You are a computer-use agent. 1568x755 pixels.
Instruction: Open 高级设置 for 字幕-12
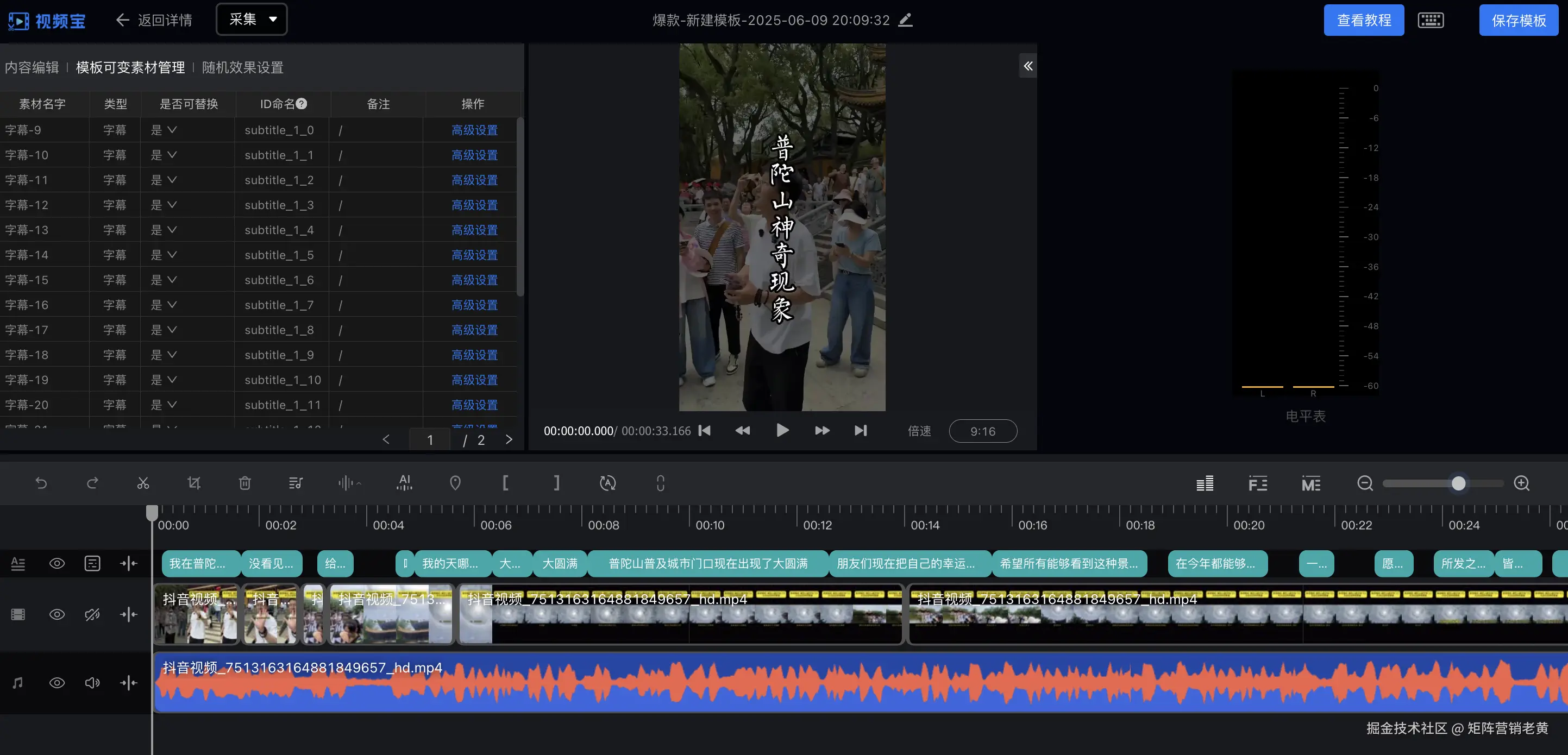click(475, 205)
